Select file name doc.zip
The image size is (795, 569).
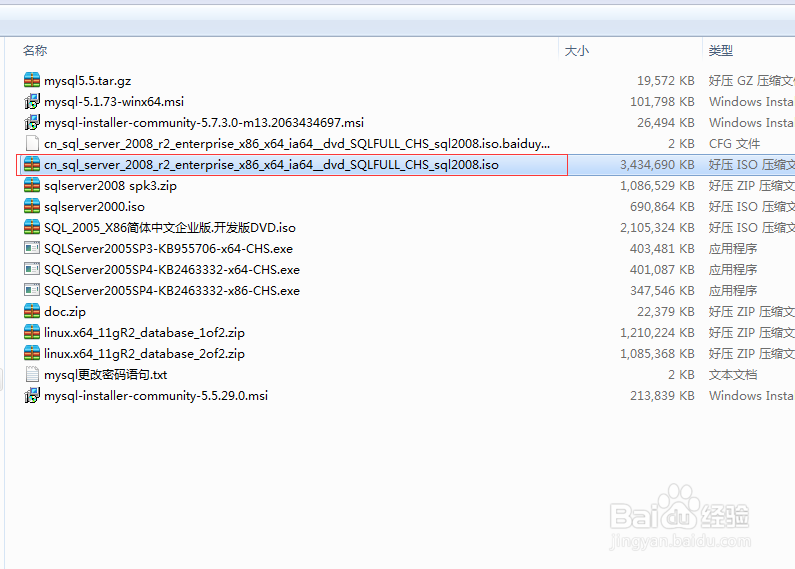point(65,312)
